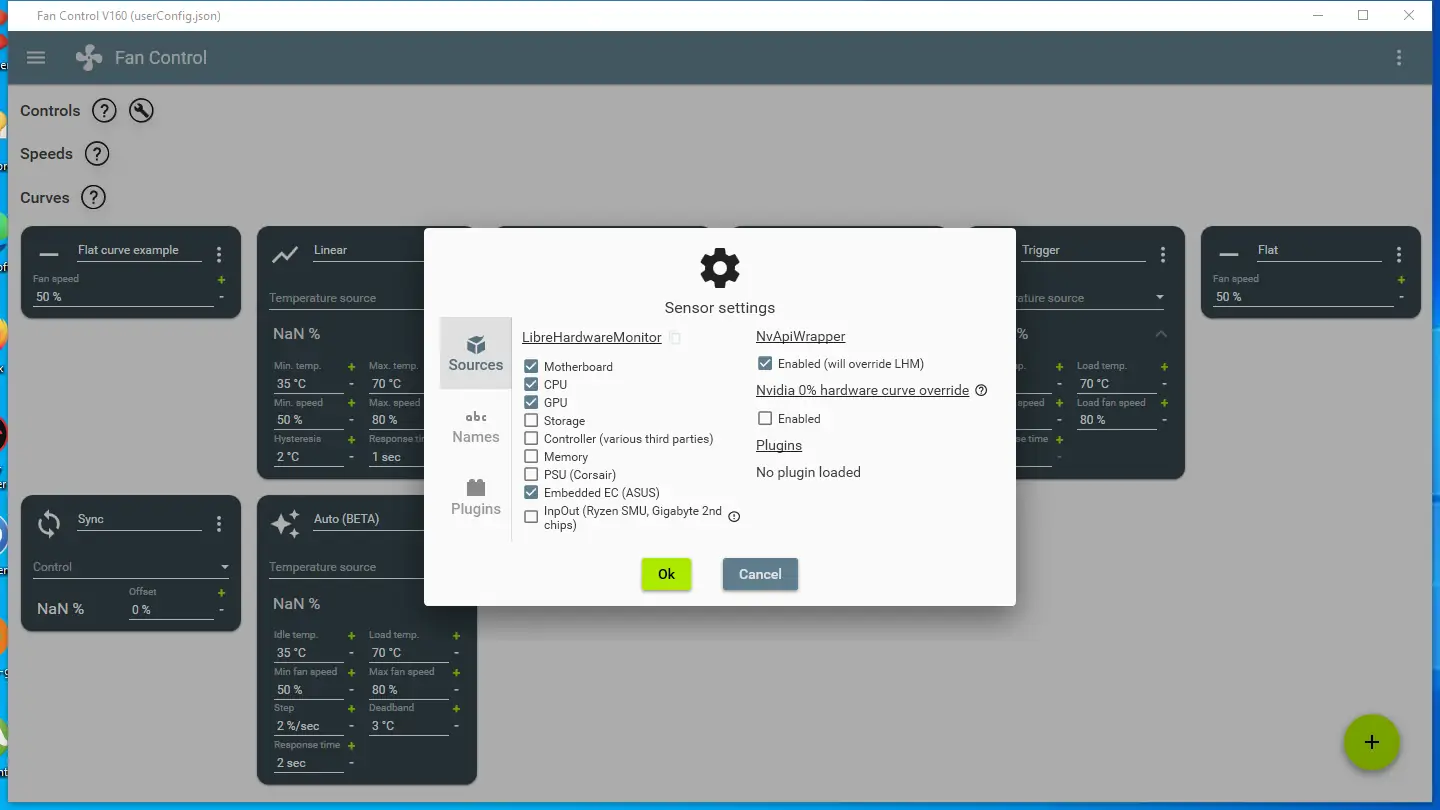Increase fan speed on the Flat card

pyautogui.click(x=1401, y=280)
